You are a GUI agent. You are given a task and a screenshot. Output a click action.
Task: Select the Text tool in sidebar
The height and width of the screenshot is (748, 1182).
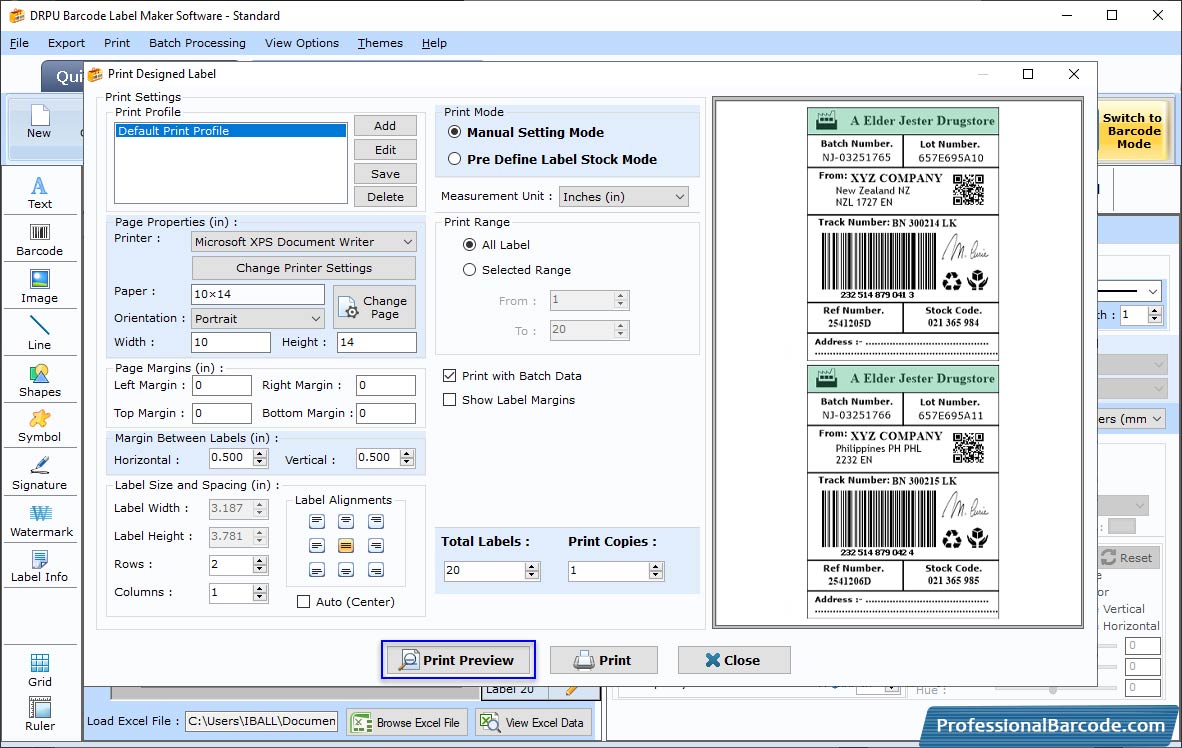pyautogui.click(x=39, y=192)
